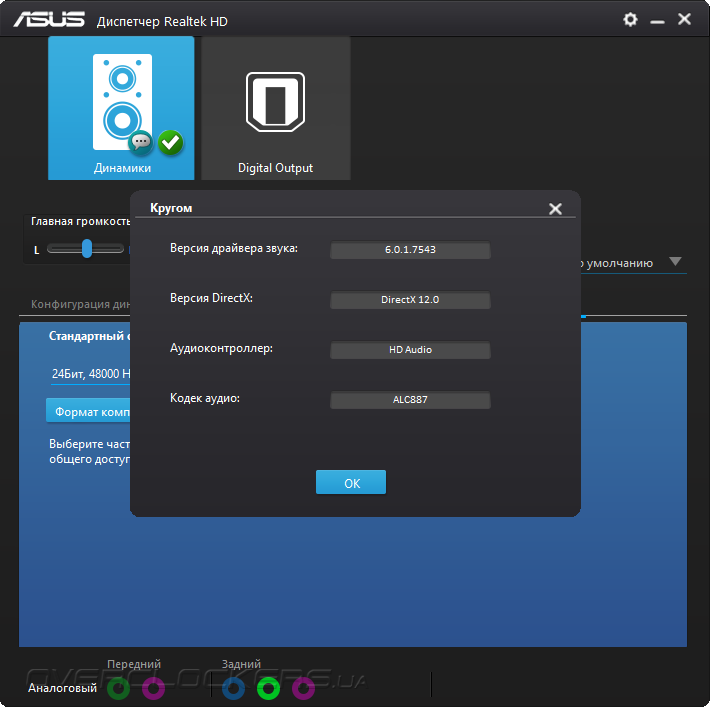710x707 pixels.
Task: Click the driver version field 6.0.1.7543
Action: [x=410, y=250]
